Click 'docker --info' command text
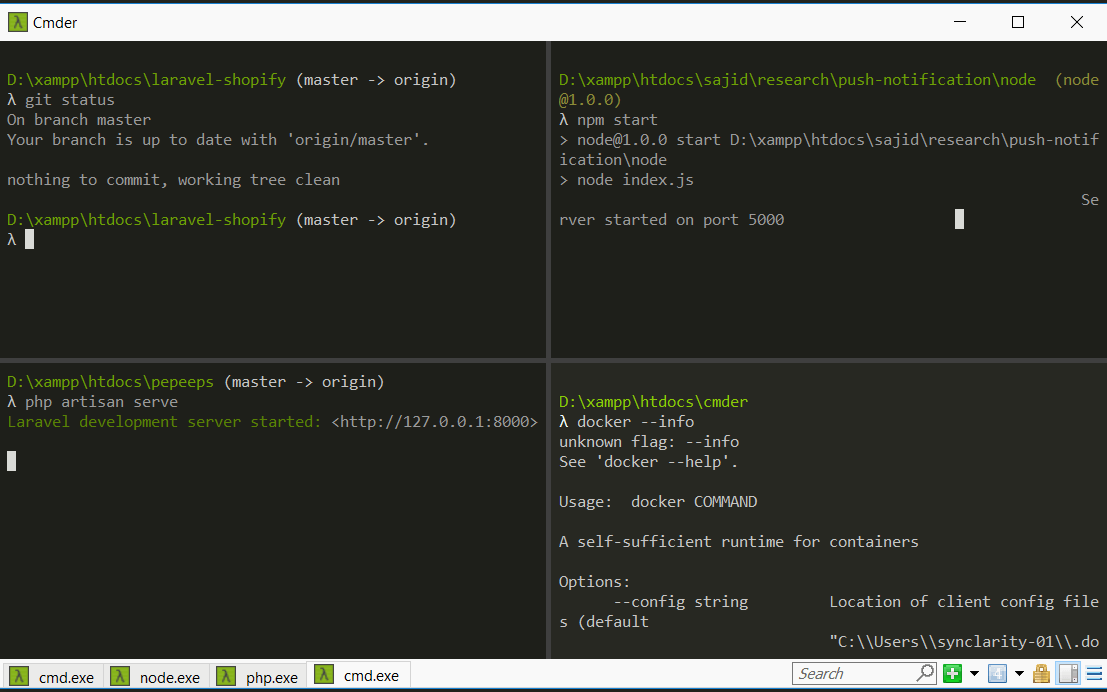The height and width of the screenshot is (692, 1107). coord(635,422)
